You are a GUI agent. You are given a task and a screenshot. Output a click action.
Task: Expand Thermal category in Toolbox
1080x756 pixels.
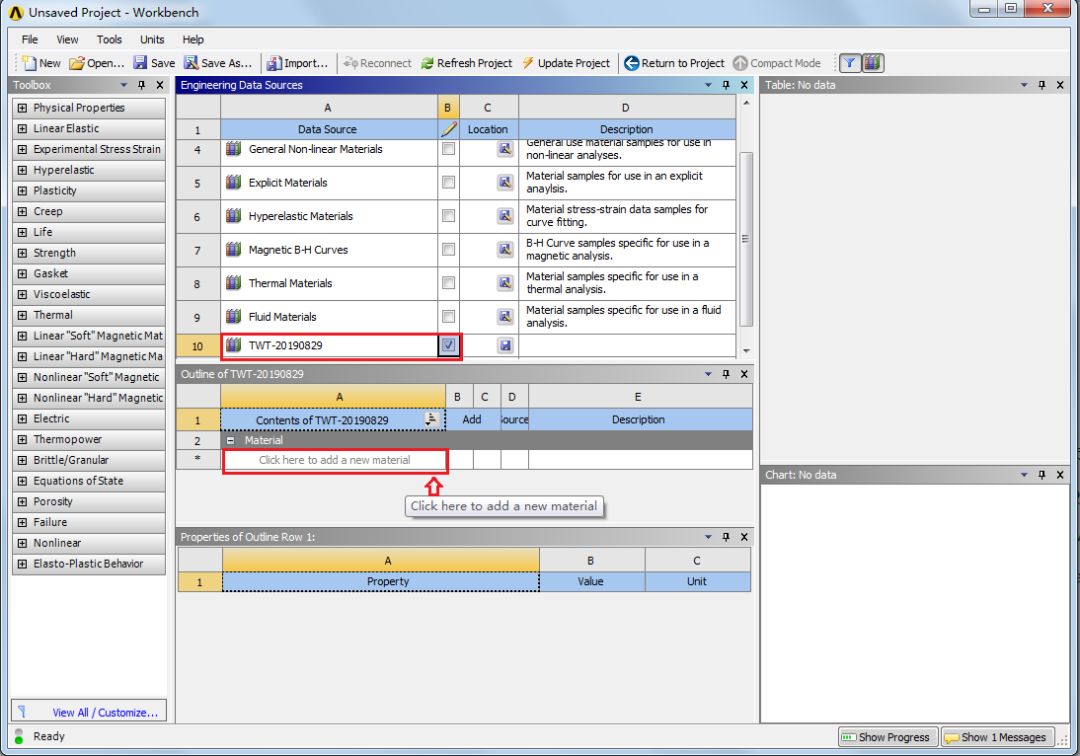point(22,315)
